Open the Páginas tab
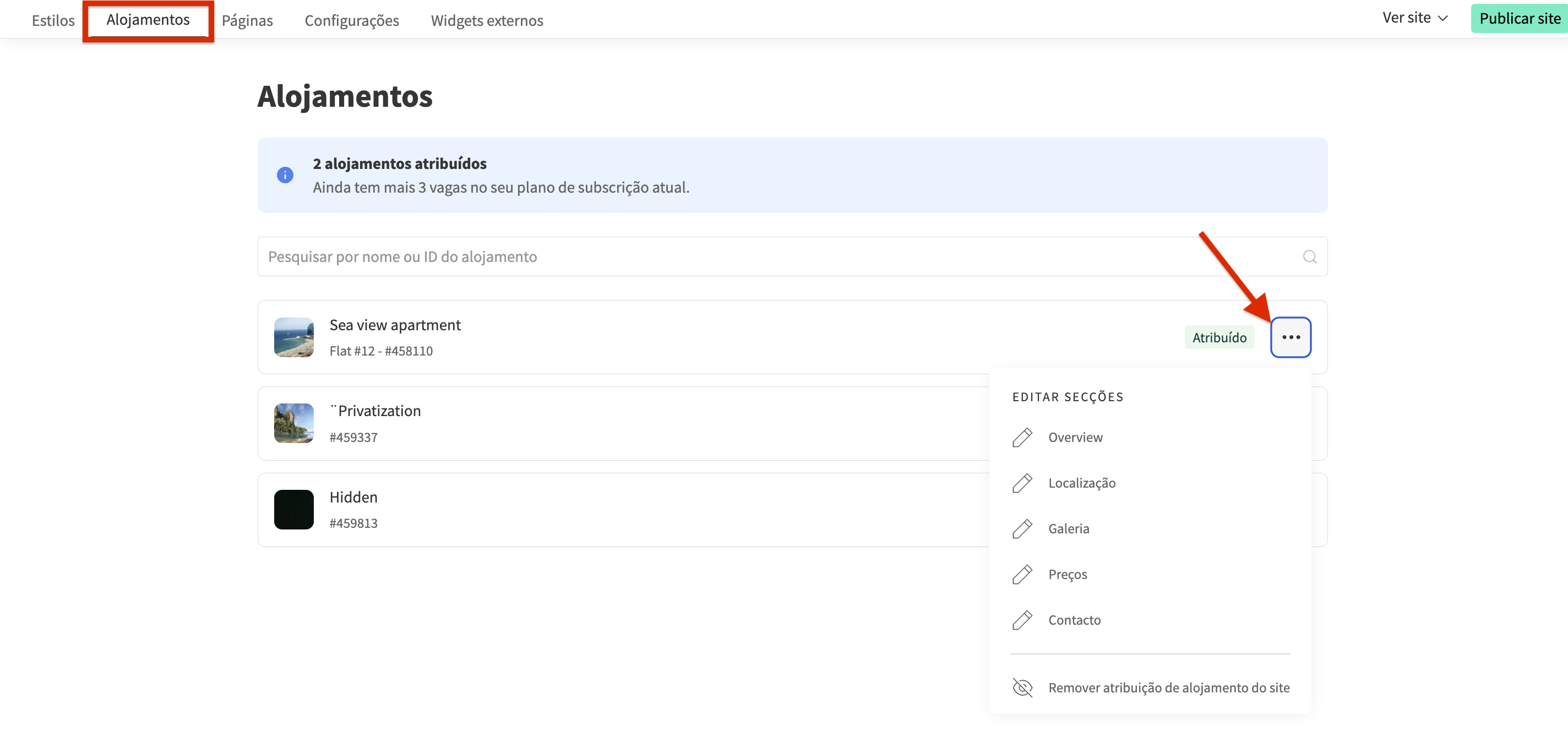The height and width of the screenshot is (732, 1568). 247,20
